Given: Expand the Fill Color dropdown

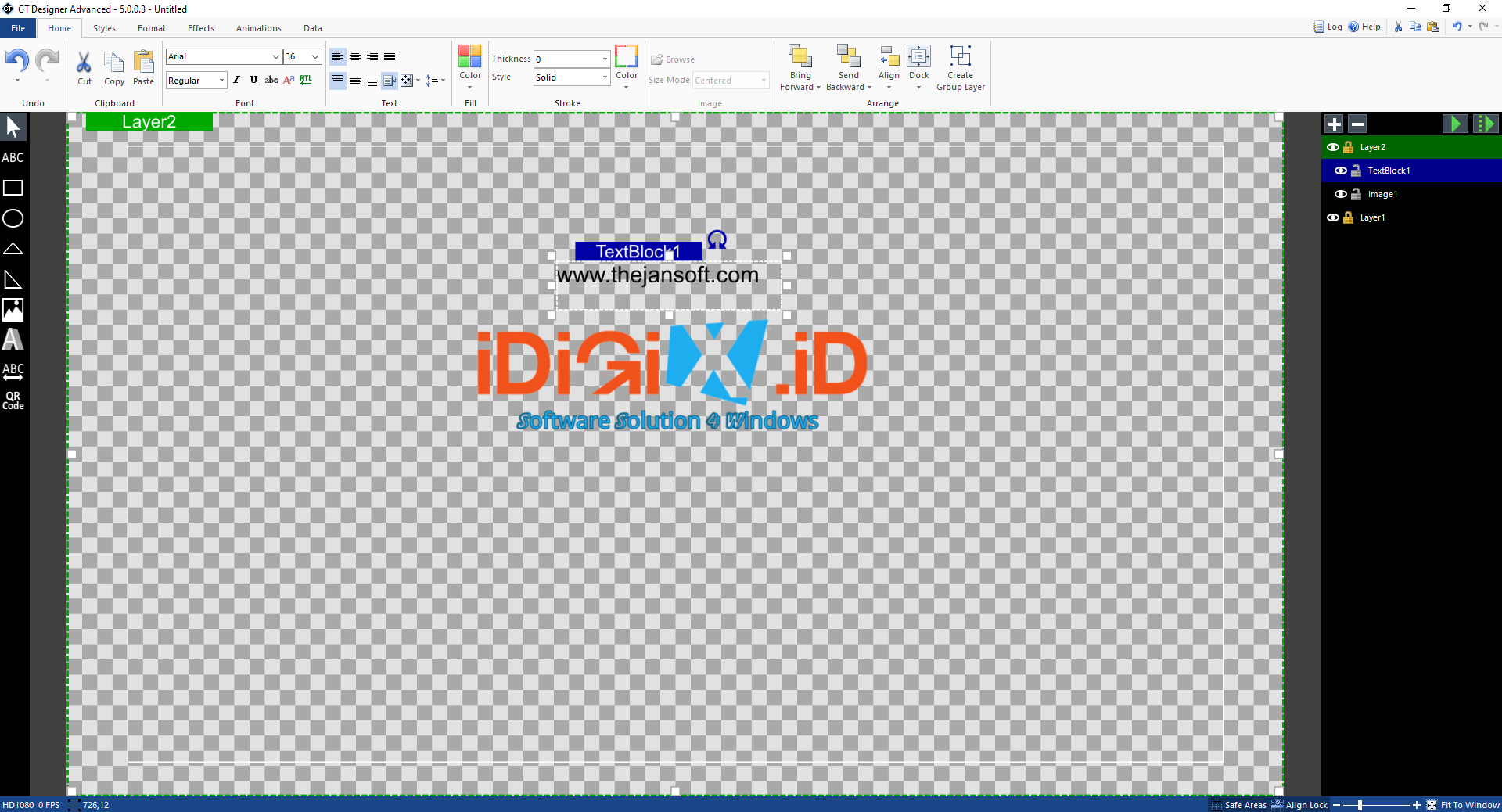Looking at the screenshot, I should pos(470,87).
